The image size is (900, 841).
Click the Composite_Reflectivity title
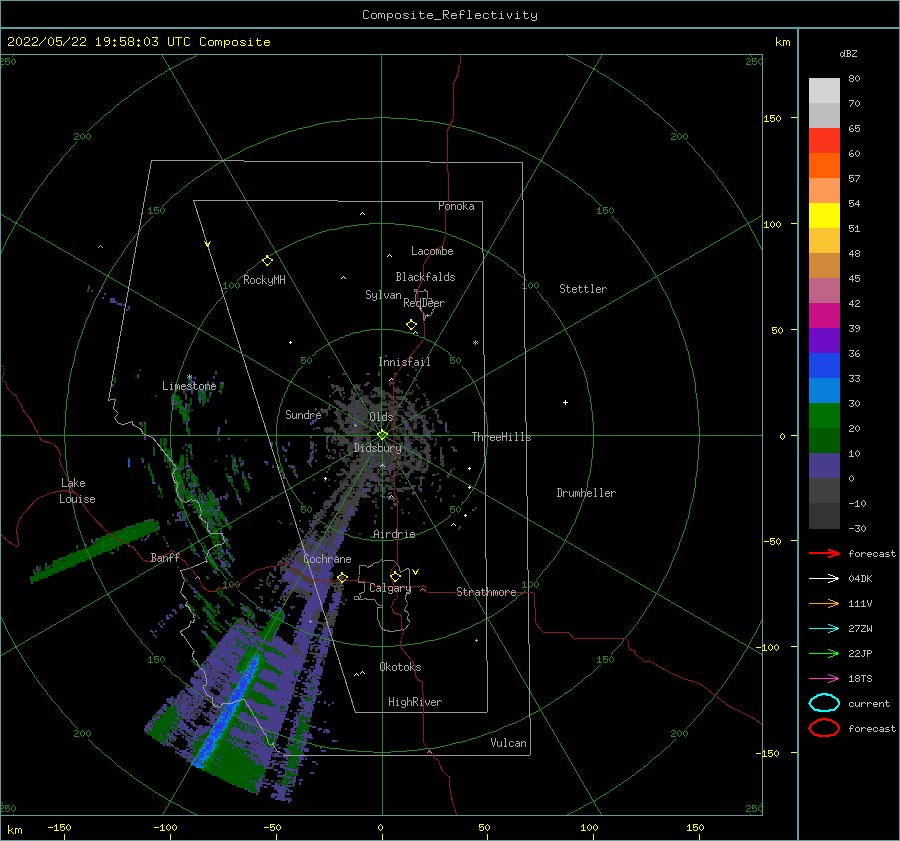(450, 15)
